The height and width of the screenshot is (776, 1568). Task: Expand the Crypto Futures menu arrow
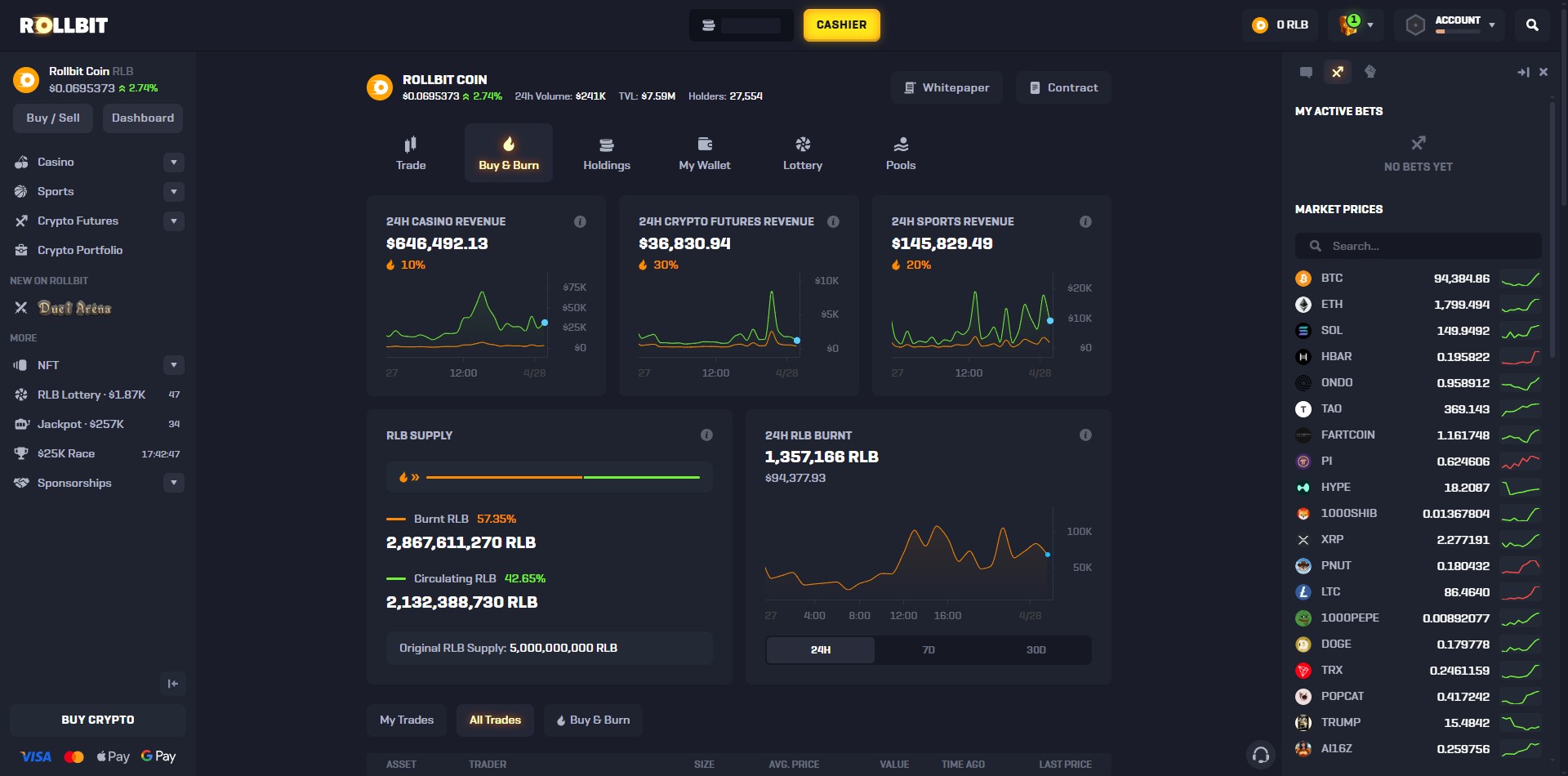(173, 221)
